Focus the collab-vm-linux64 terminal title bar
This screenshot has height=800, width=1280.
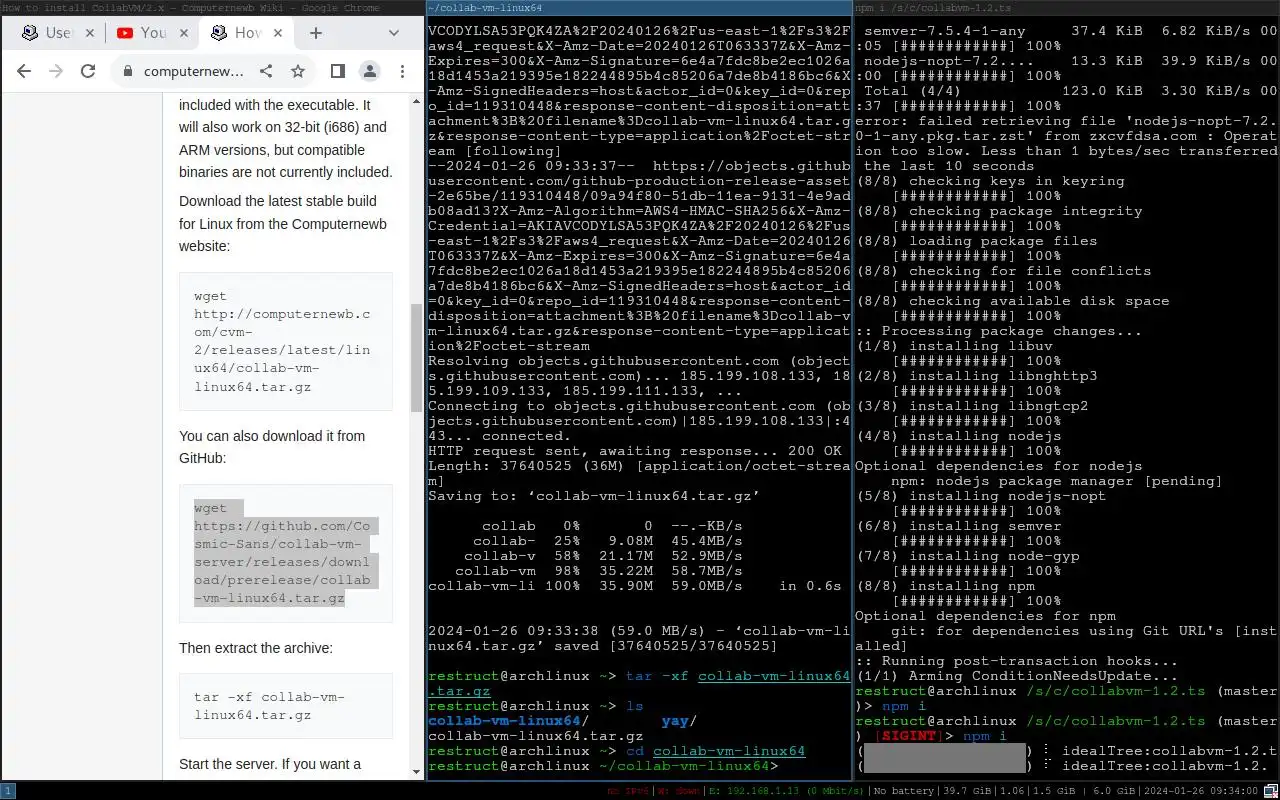tap(639, 8)
